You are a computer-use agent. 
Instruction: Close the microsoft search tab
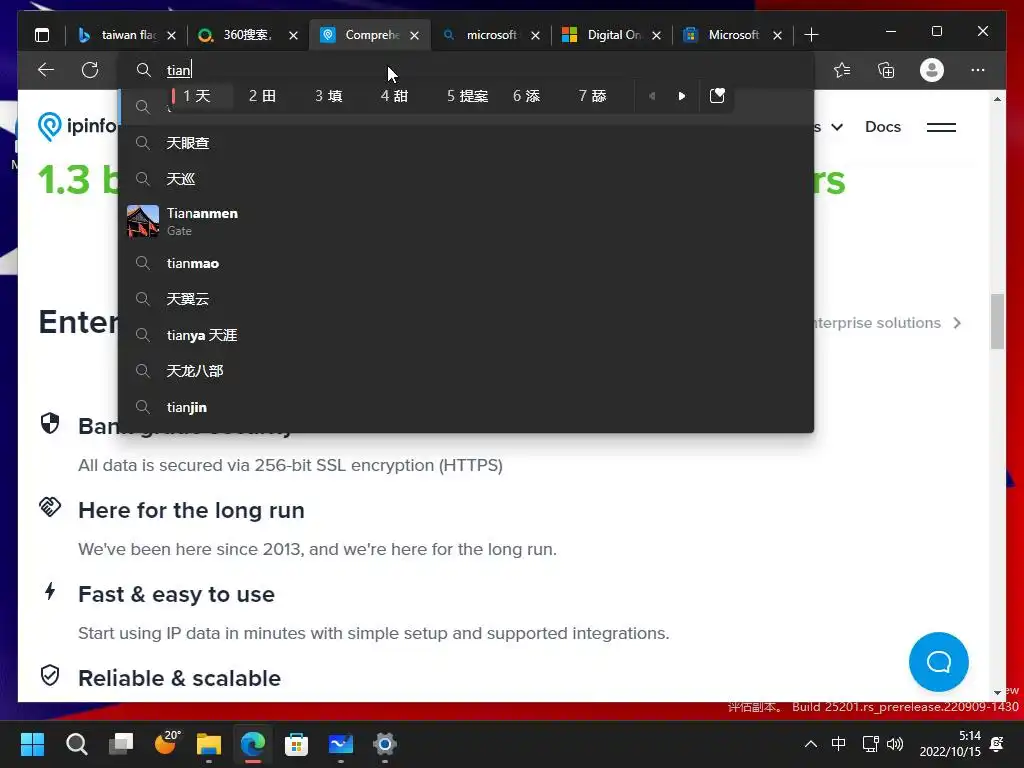536,35
